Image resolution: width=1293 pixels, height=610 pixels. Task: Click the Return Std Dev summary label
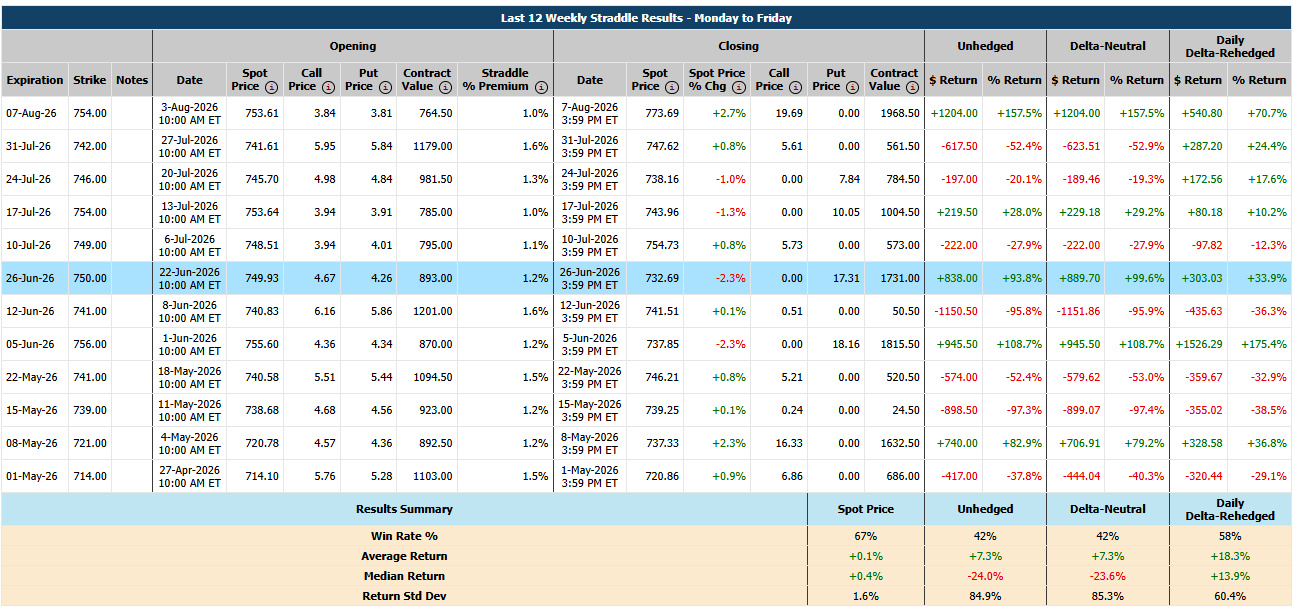[404, 596]
